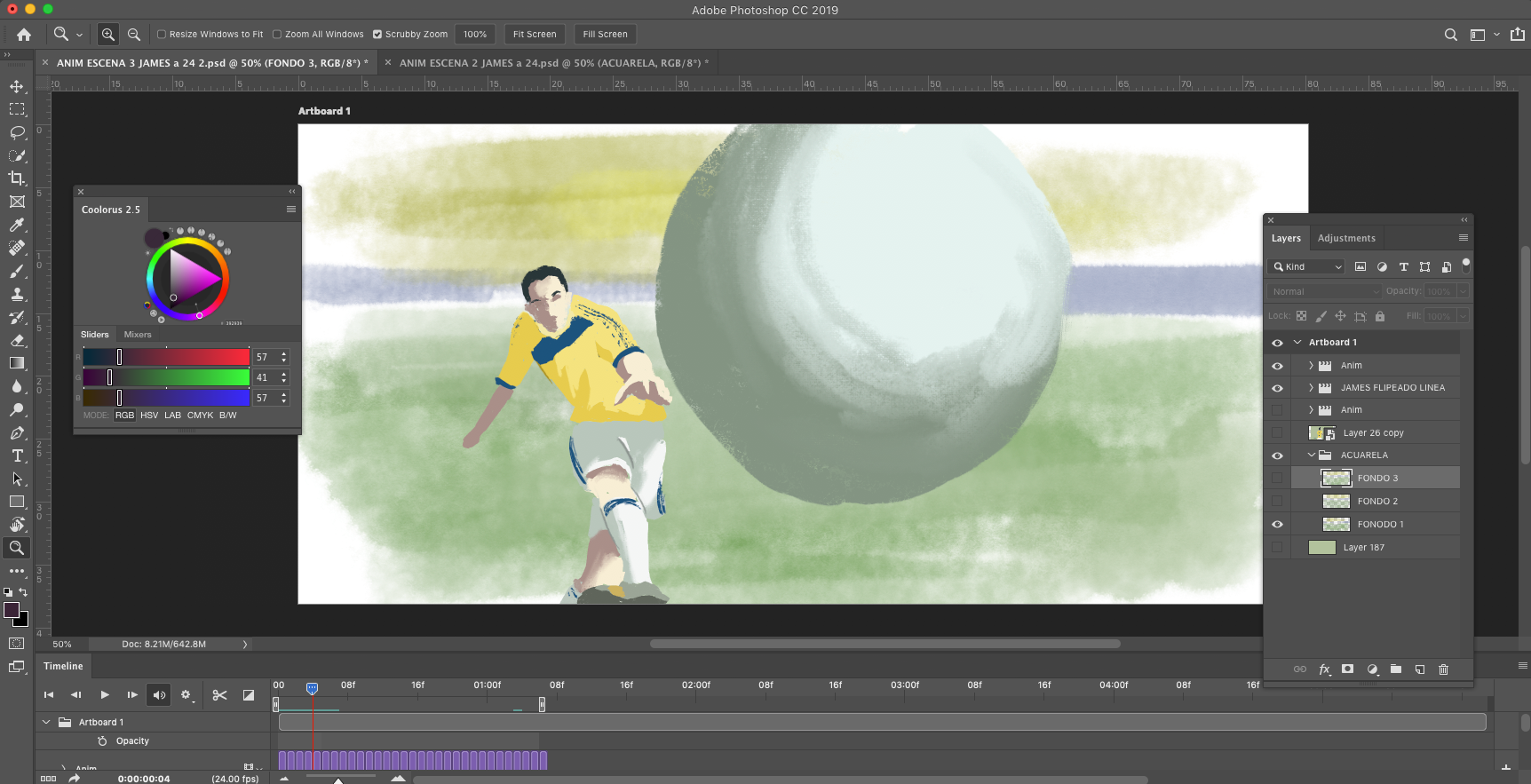Viewport: 1531px width, 784px height.
Task: Split clip with timeline scissors icon
Action: click(x=219, y=695)
